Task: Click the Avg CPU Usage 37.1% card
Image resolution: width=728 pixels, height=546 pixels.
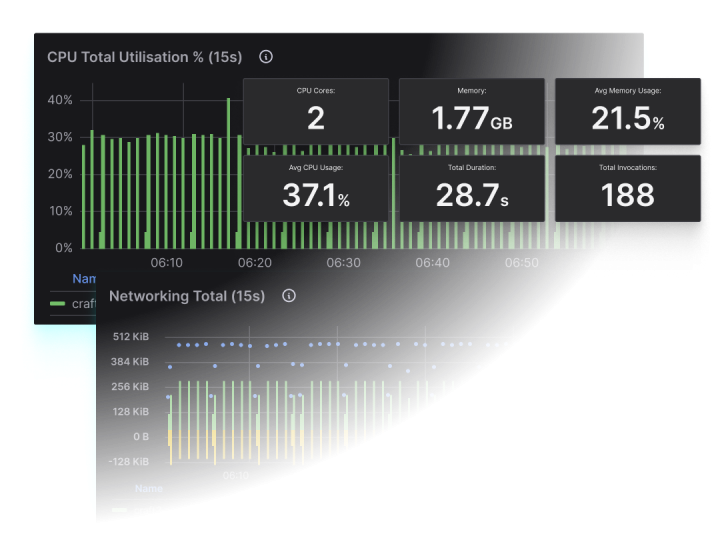Action: (316, 187)
